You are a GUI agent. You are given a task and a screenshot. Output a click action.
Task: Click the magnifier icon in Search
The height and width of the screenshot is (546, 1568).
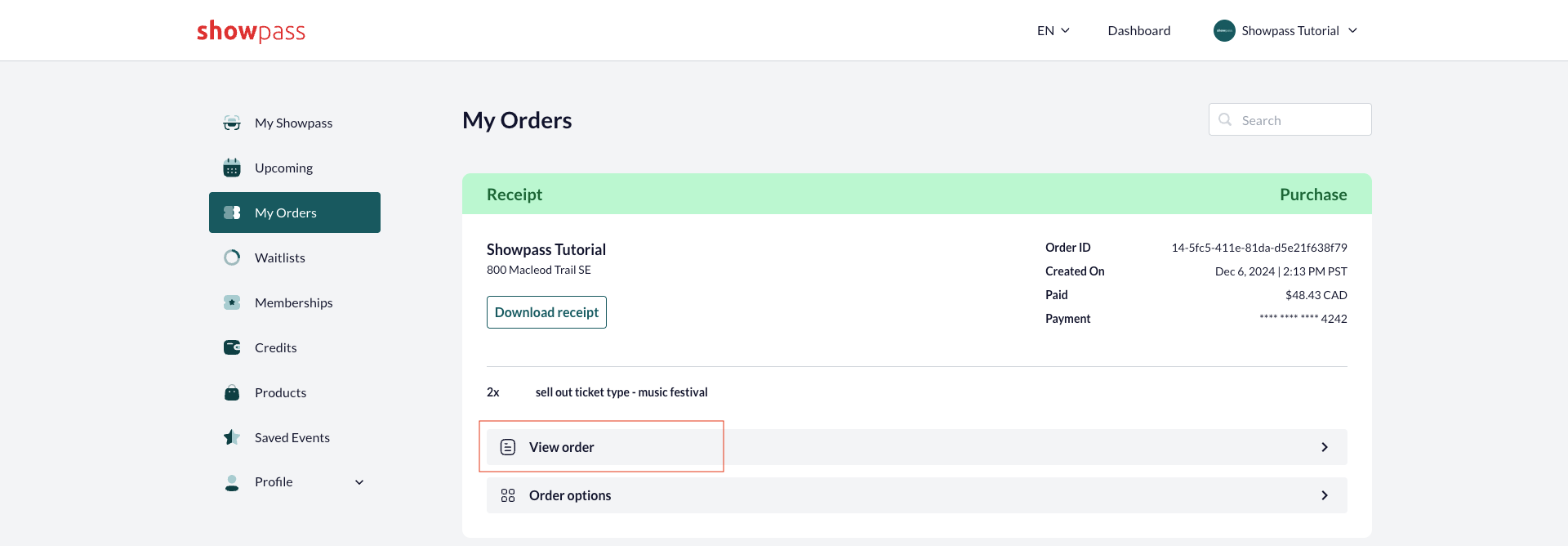pos(1225,119)
